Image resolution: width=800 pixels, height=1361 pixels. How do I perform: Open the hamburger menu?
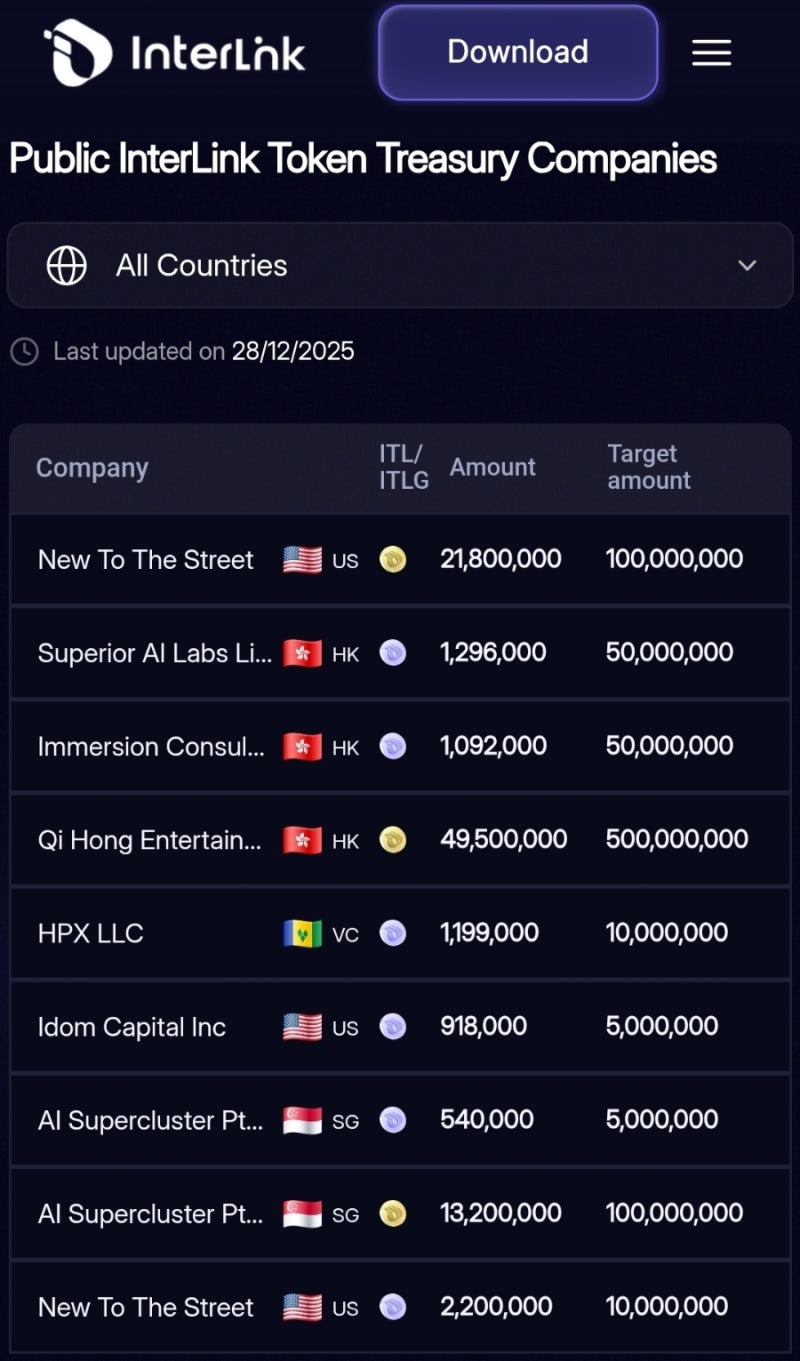pos(711,53)
